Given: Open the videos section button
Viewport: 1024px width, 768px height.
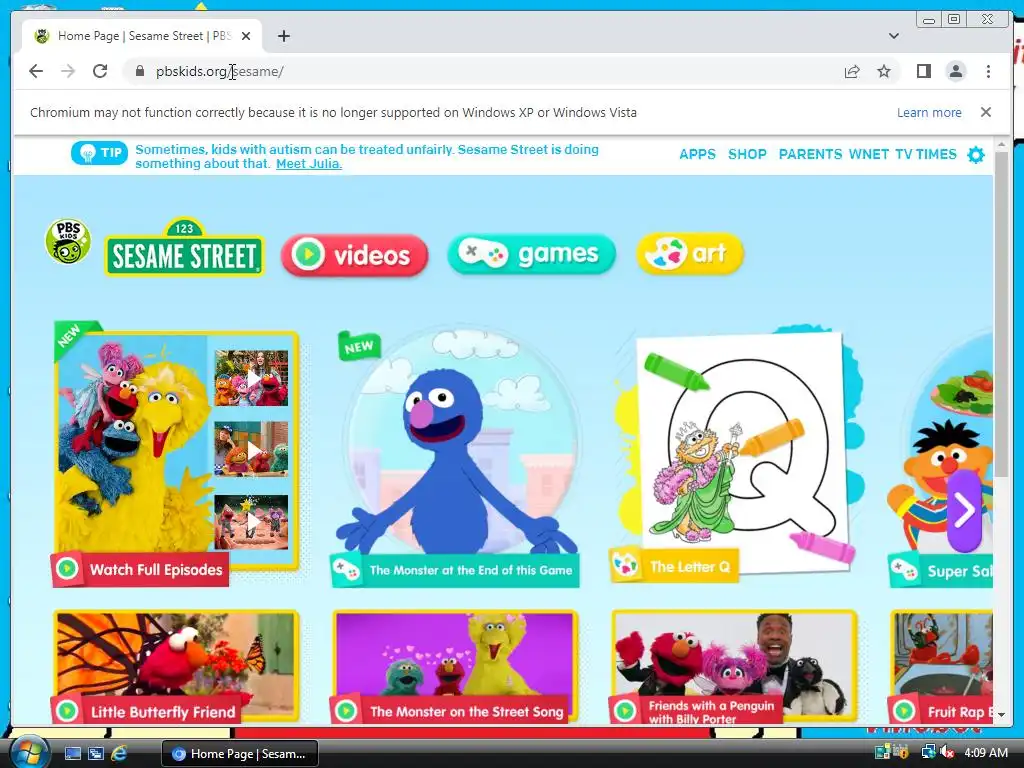Looking at the screenshot, I should (355, 255).
